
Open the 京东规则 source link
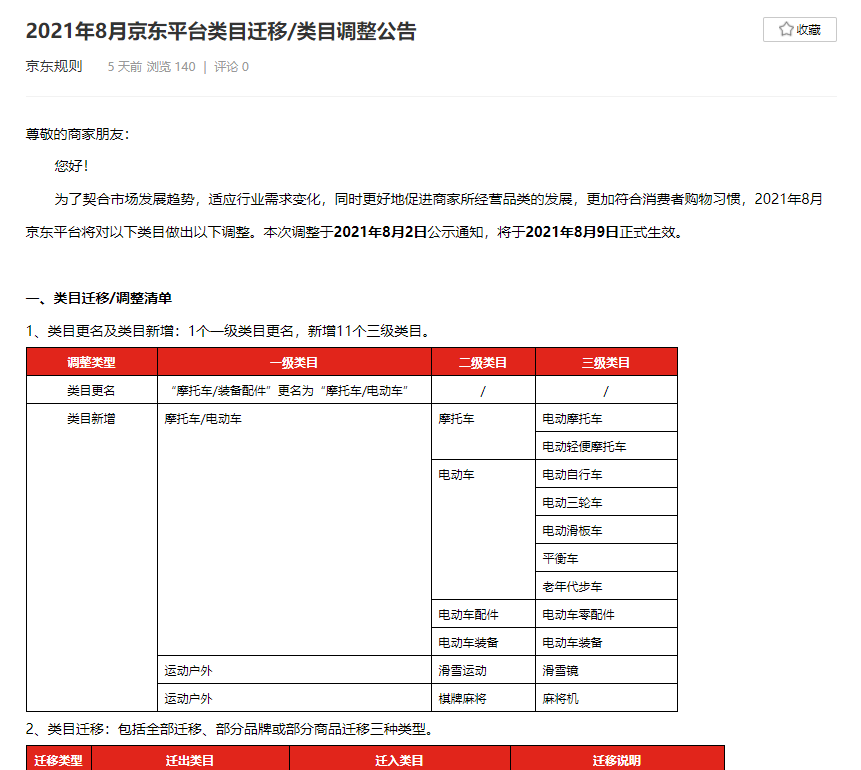pyautogui.click(x=54, y=66)
